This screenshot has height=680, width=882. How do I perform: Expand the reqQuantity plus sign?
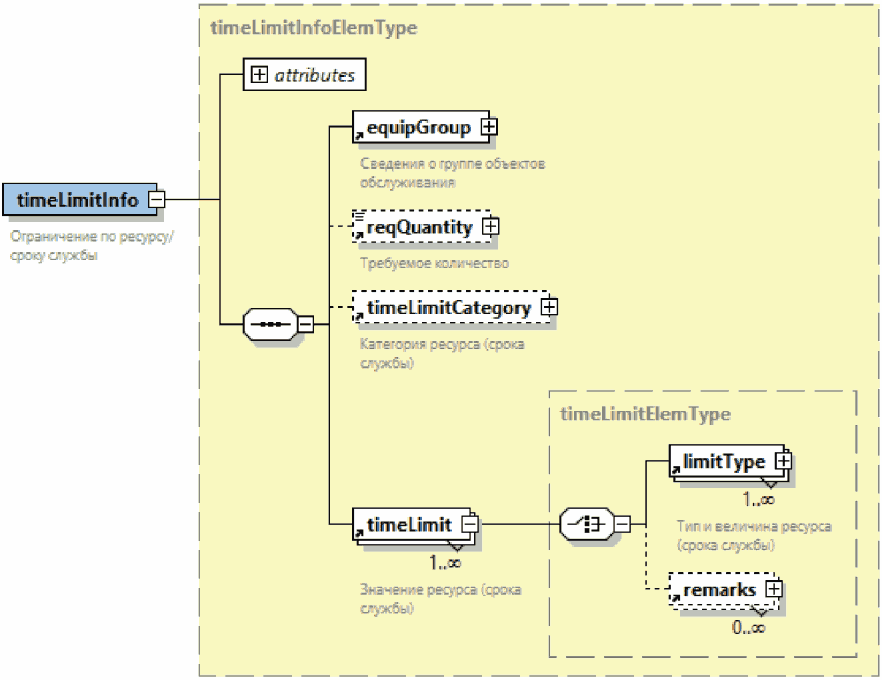pos(490,227)
